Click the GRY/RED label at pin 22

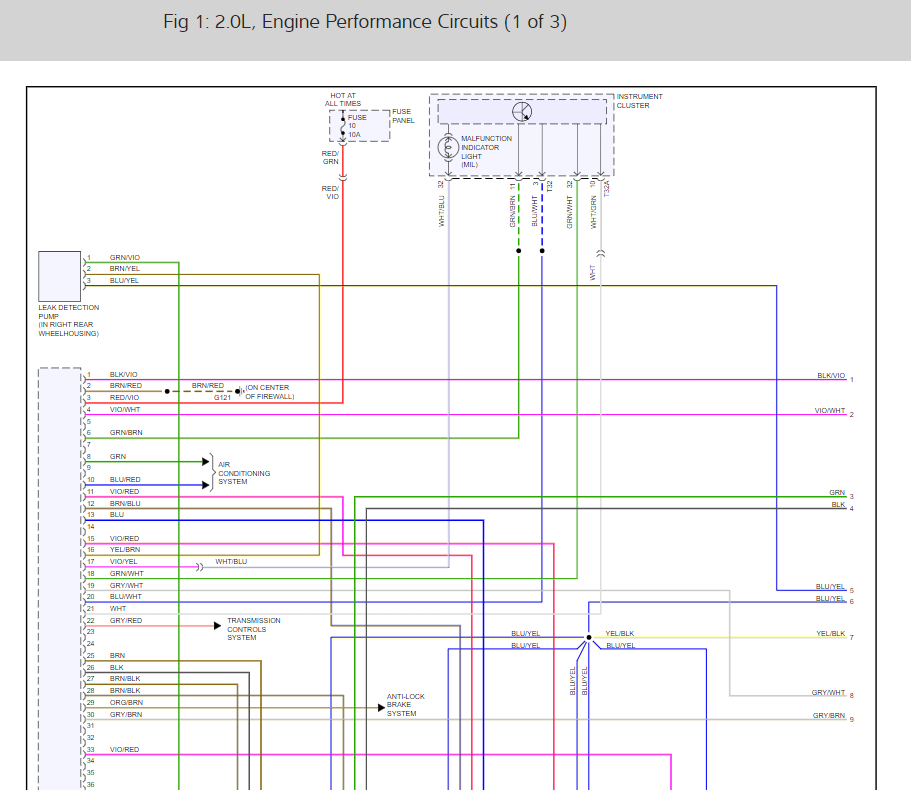126,620
